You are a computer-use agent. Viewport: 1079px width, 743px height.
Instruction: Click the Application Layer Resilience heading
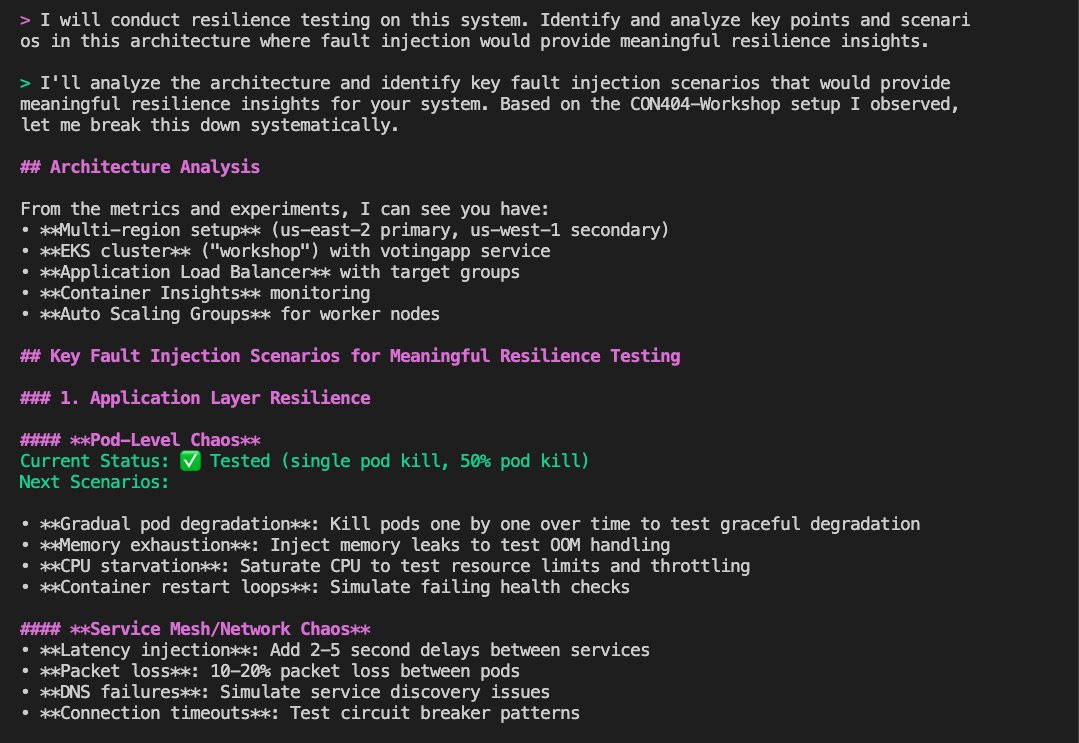click(x=195, y=398)
